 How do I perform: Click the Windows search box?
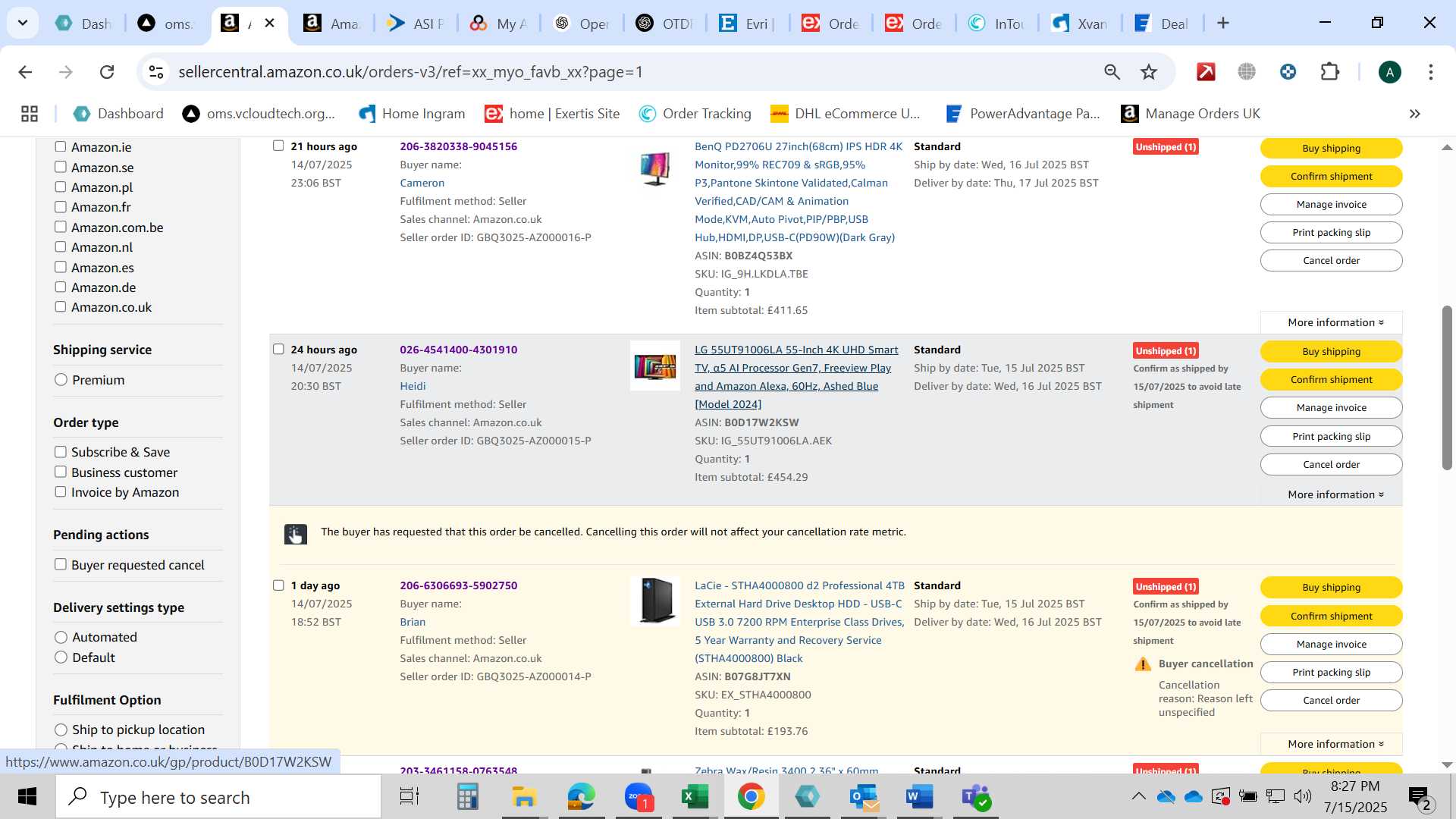coord(218,797)
